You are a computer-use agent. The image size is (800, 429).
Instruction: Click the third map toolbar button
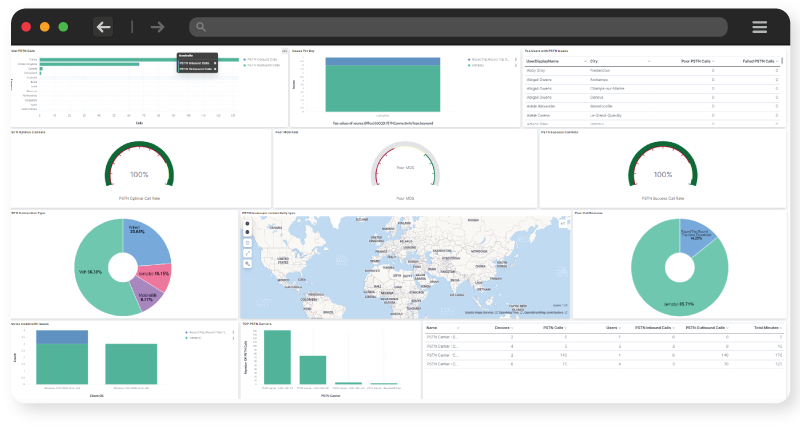(247, 243)
